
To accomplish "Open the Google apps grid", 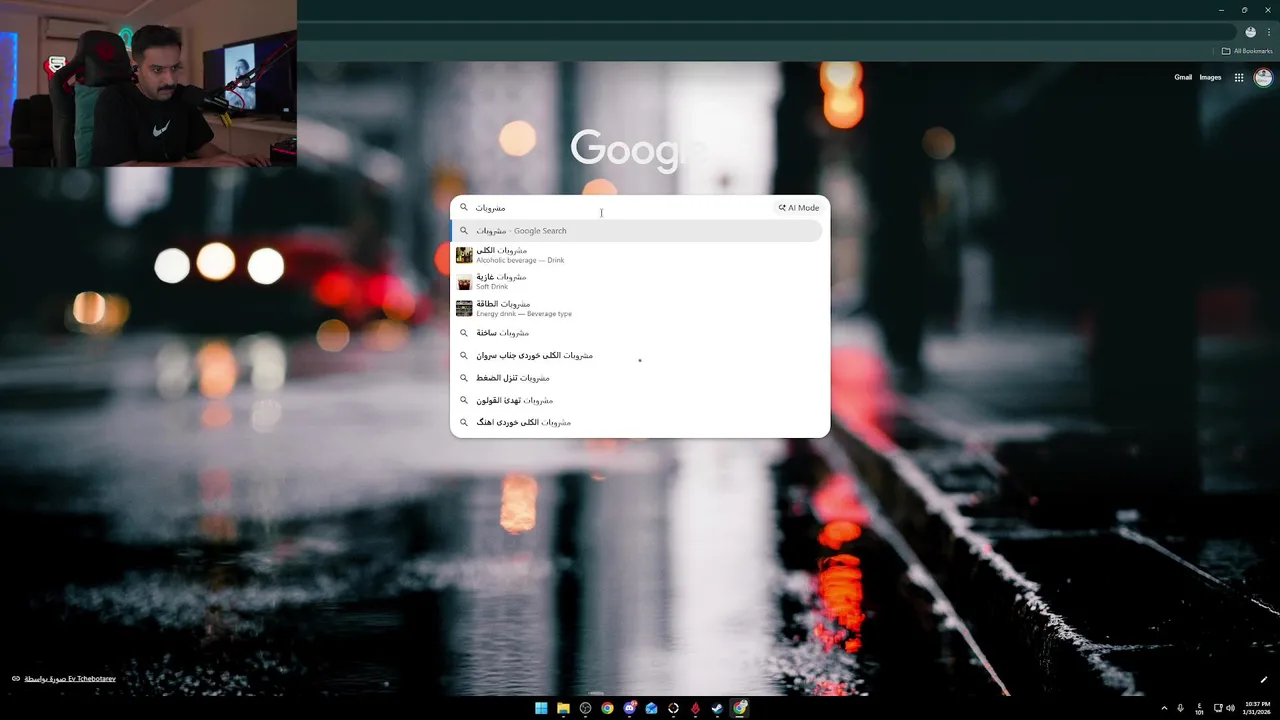I will tap(1239, 77).
